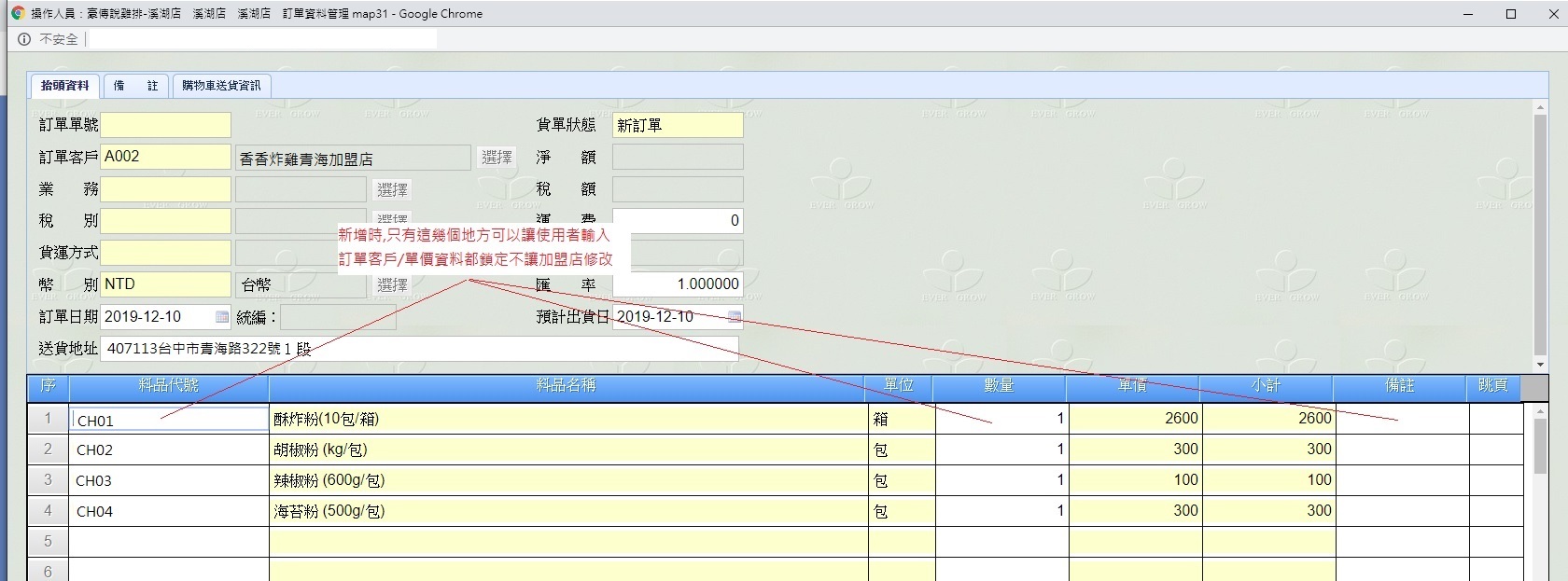This screenshot has width=1568, height=581.
Task: Click the 料品代號 cell containing CH01
Action: (170, 420)
